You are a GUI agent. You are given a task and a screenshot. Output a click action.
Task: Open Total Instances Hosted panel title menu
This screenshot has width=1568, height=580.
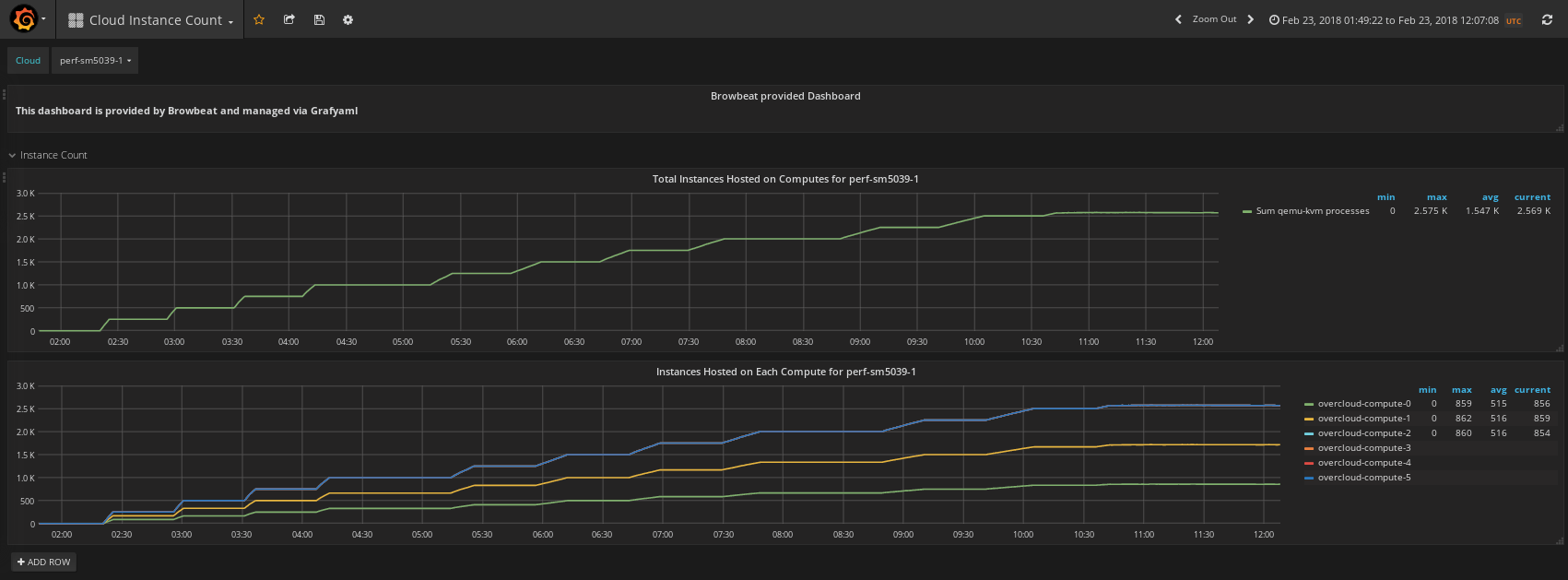click(785, 179)
